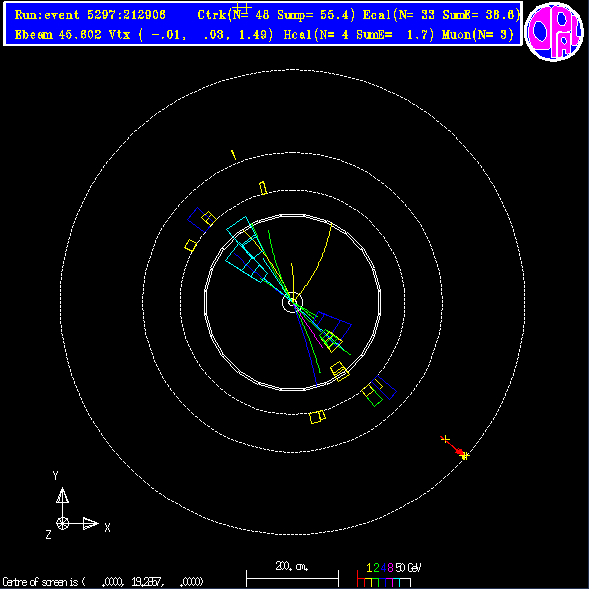Viewport: 589px width, 589px height.
Task: Click the Hcal SumE header entry
Action: pyautogui.click(x=359, y=35)
